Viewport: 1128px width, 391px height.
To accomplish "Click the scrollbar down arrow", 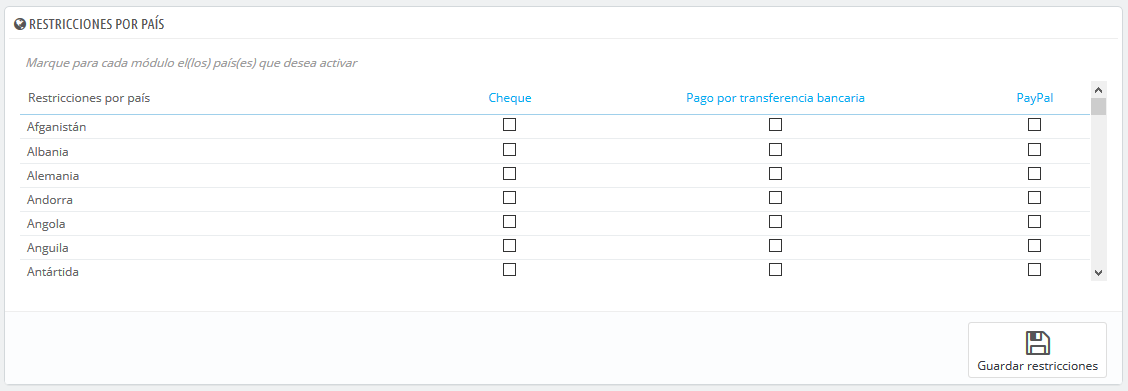I will (x=1099, y=272).
